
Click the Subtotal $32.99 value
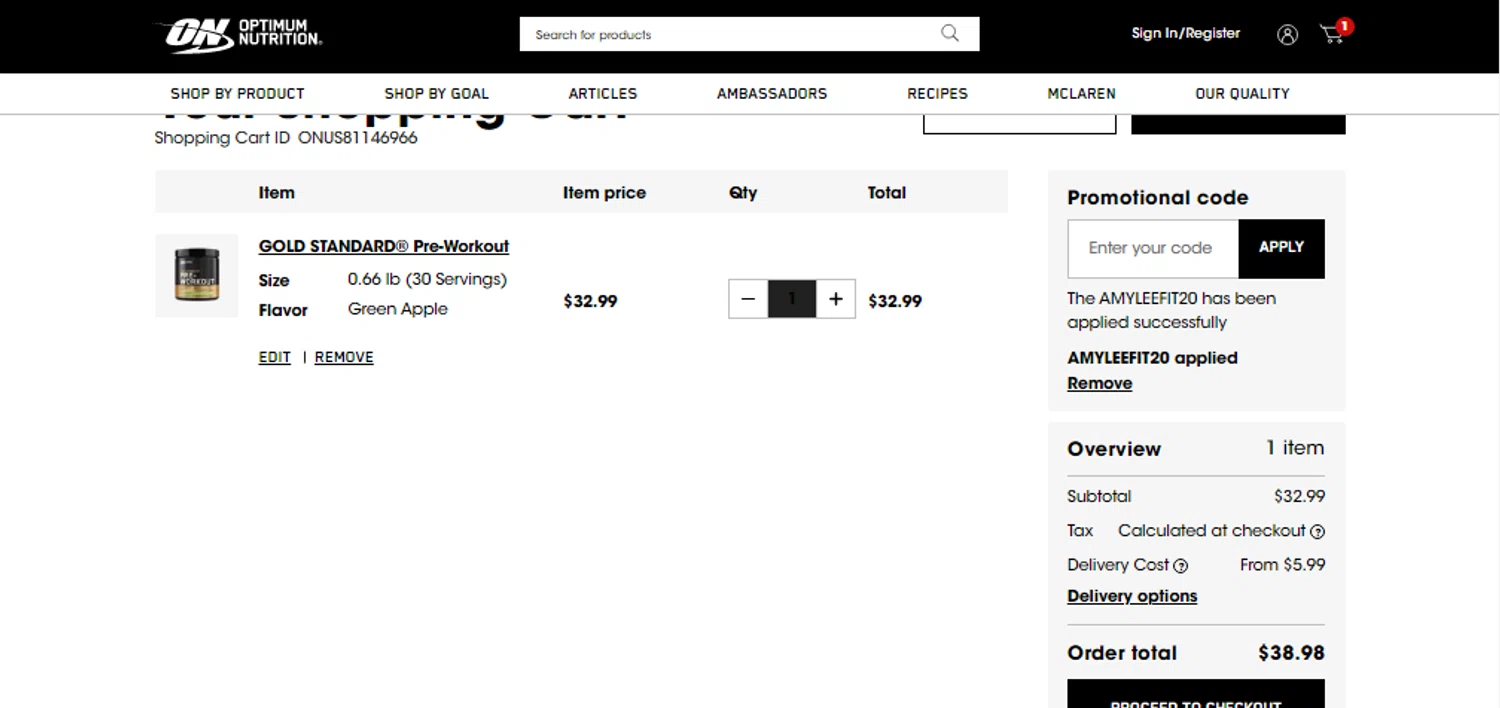pyautogui.click(x=1299, y=496)
